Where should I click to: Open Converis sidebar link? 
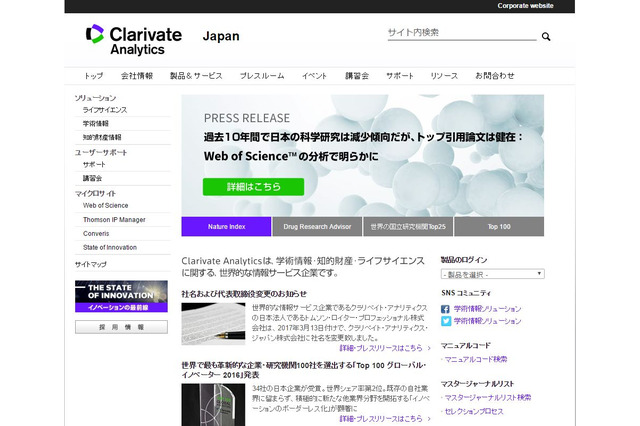pyautogui.click(x=96, y=233)
